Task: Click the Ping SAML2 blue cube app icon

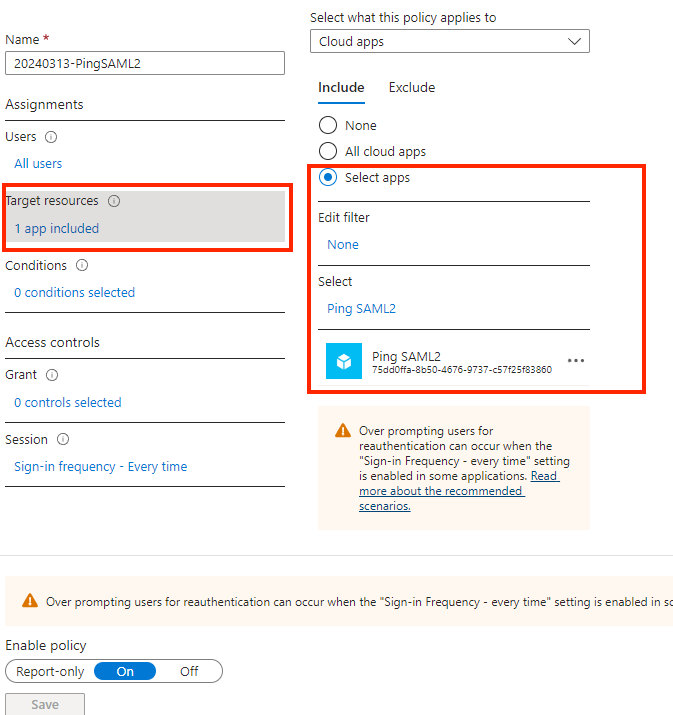Action: [x=344, y=362]
